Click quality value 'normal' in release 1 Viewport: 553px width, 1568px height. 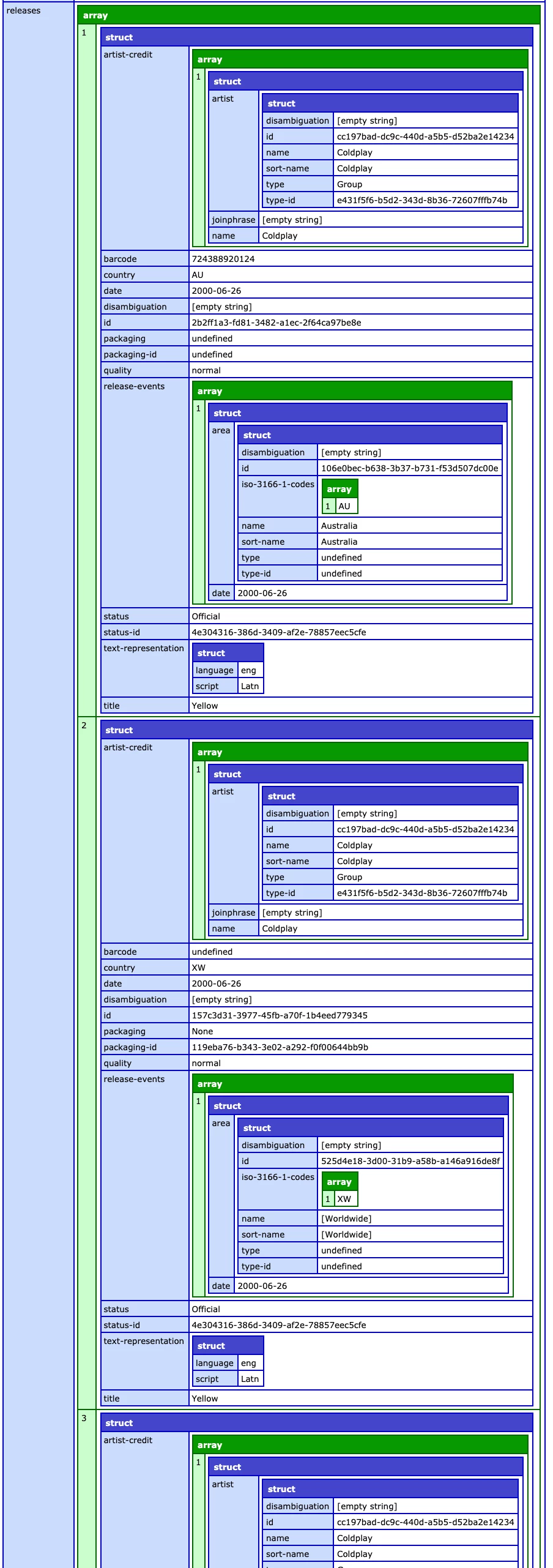[206, 370]
